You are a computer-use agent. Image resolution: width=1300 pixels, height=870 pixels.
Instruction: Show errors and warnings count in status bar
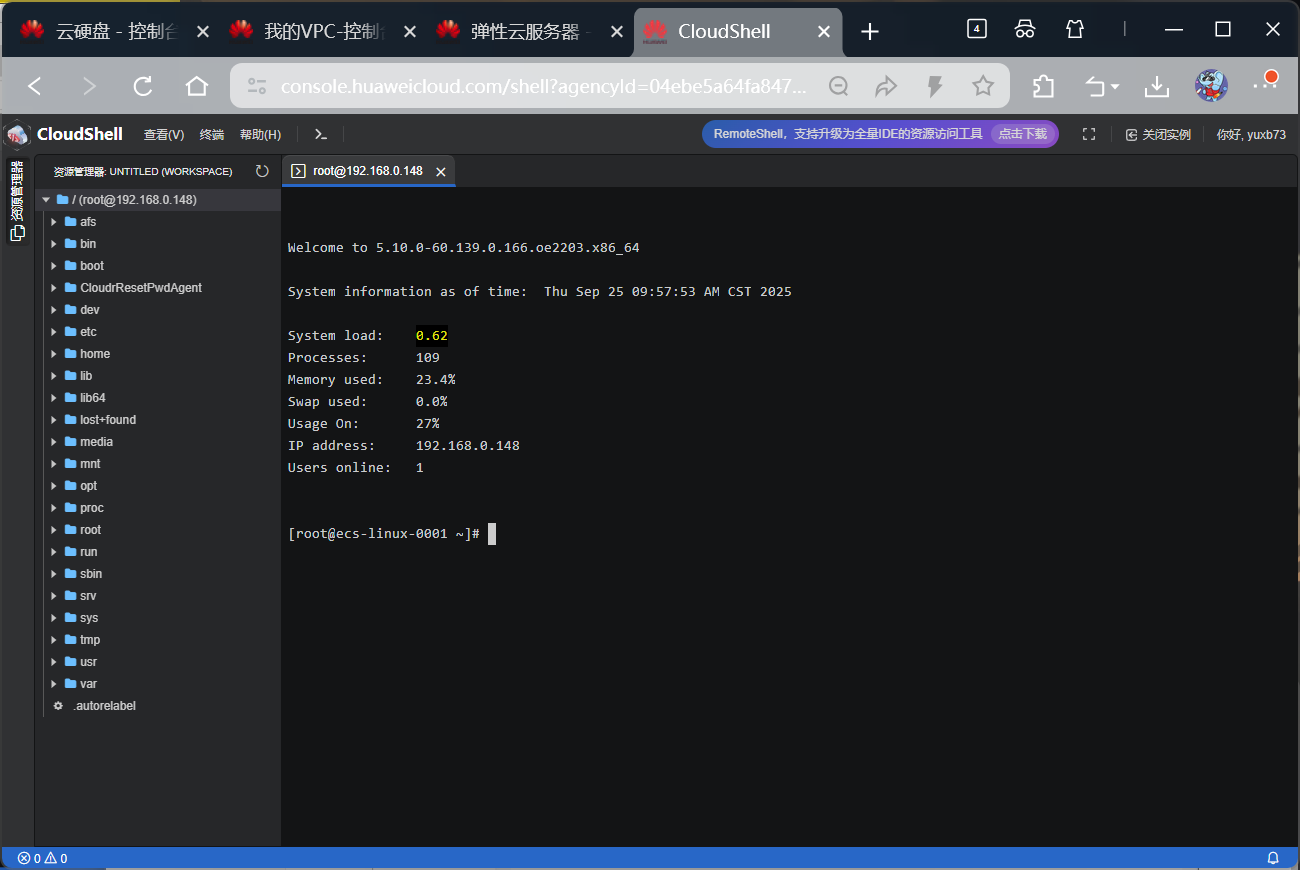pos(42,858)
